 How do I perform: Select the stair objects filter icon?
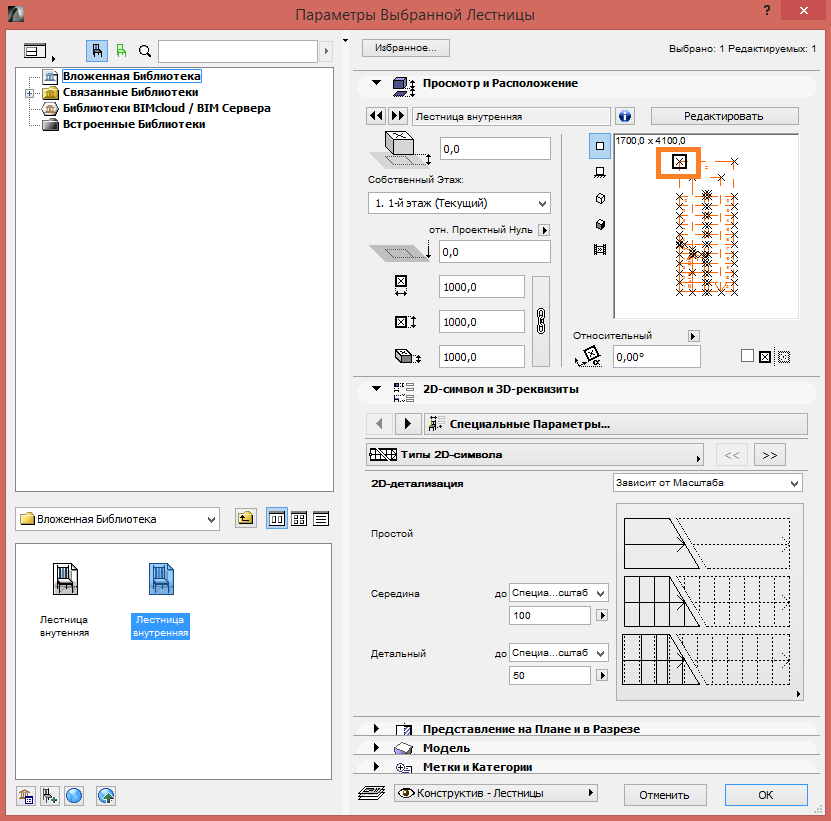(x=97, y=51)
